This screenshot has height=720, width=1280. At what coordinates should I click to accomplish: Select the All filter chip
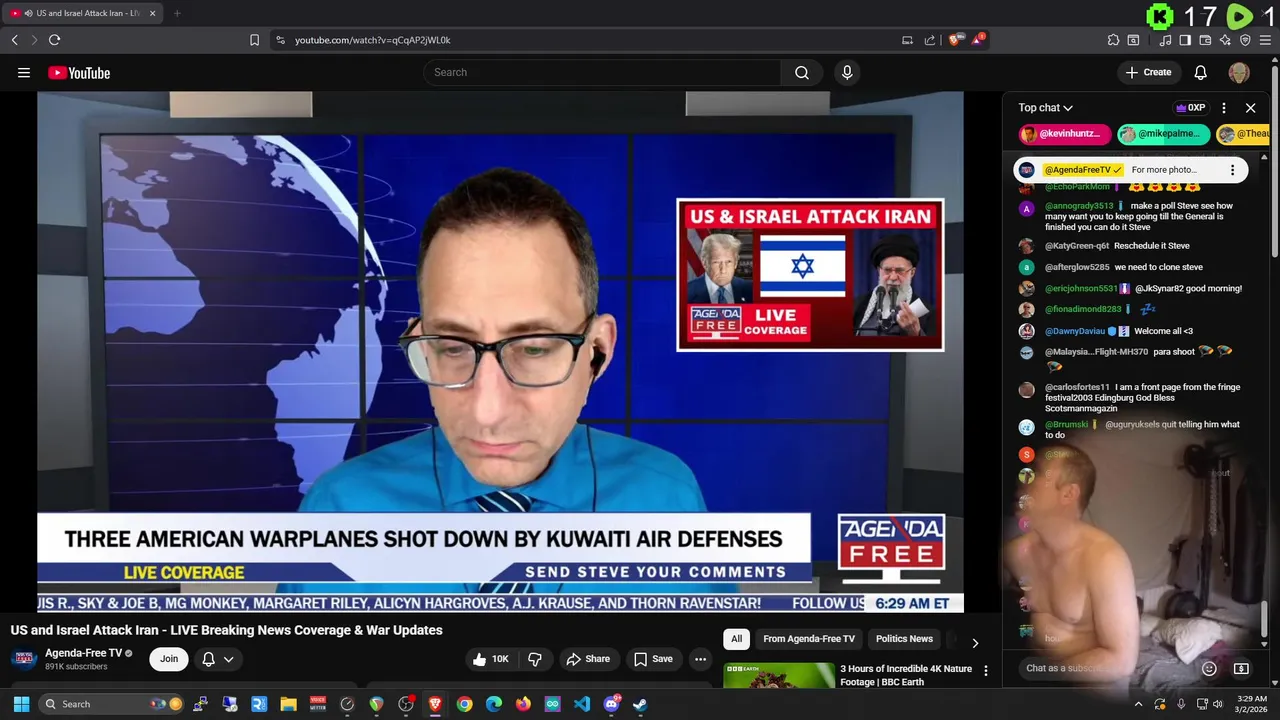tap(736, 639)
